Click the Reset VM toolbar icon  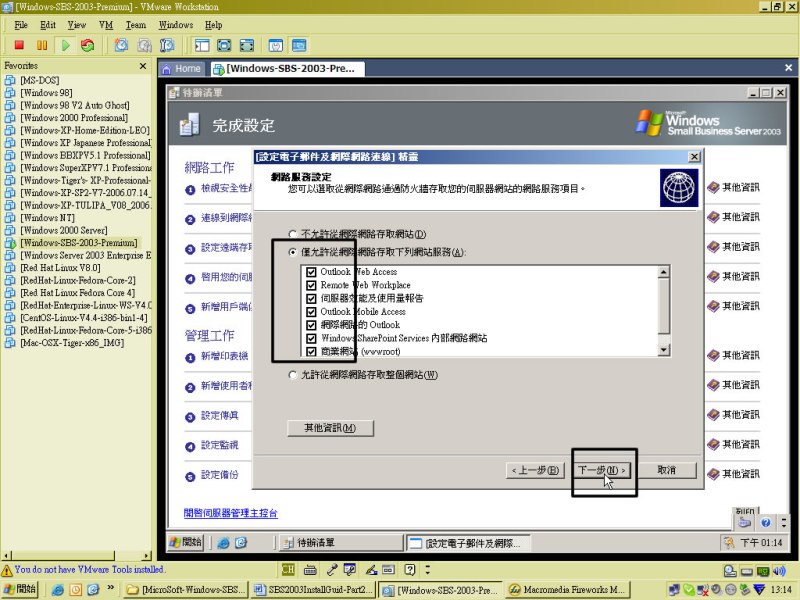(x=88, y=45)
